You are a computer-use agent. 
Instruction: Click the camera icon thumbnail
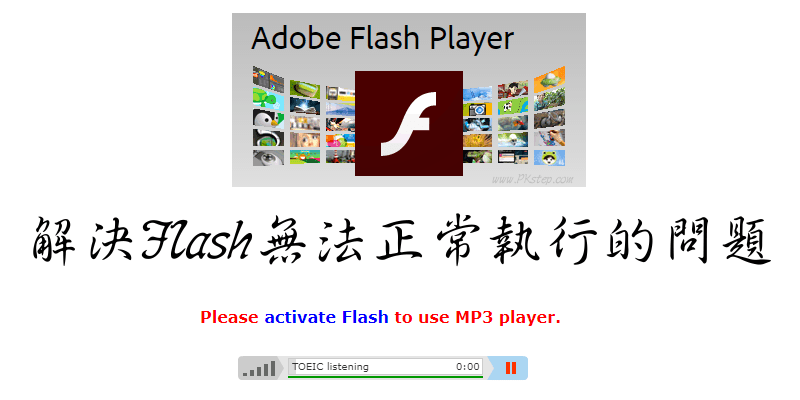[x=478, y=109]
